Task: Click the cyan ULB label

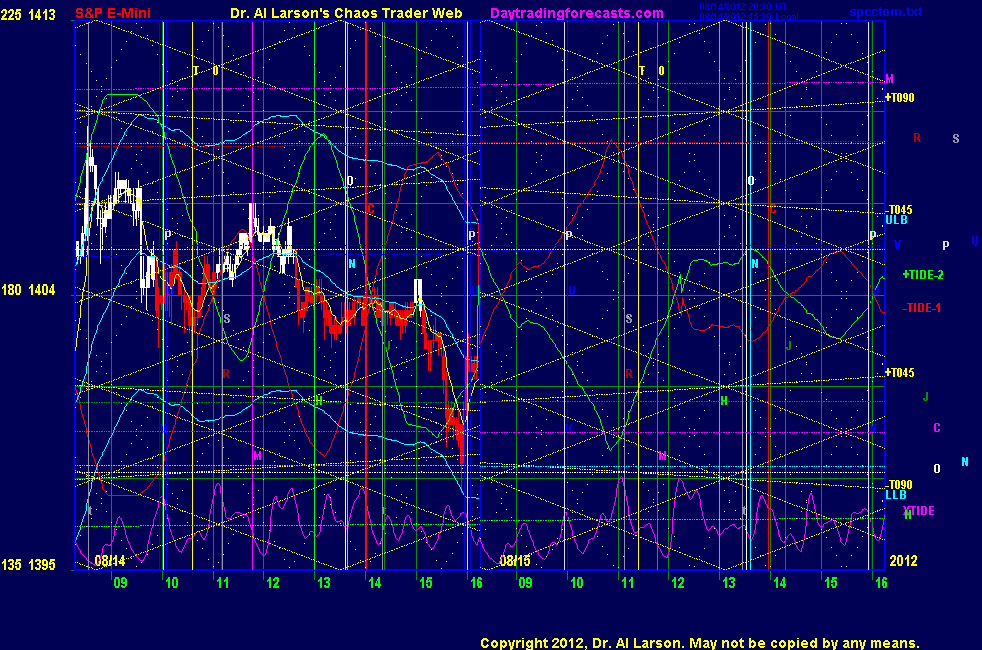Action: click(896, 220)
